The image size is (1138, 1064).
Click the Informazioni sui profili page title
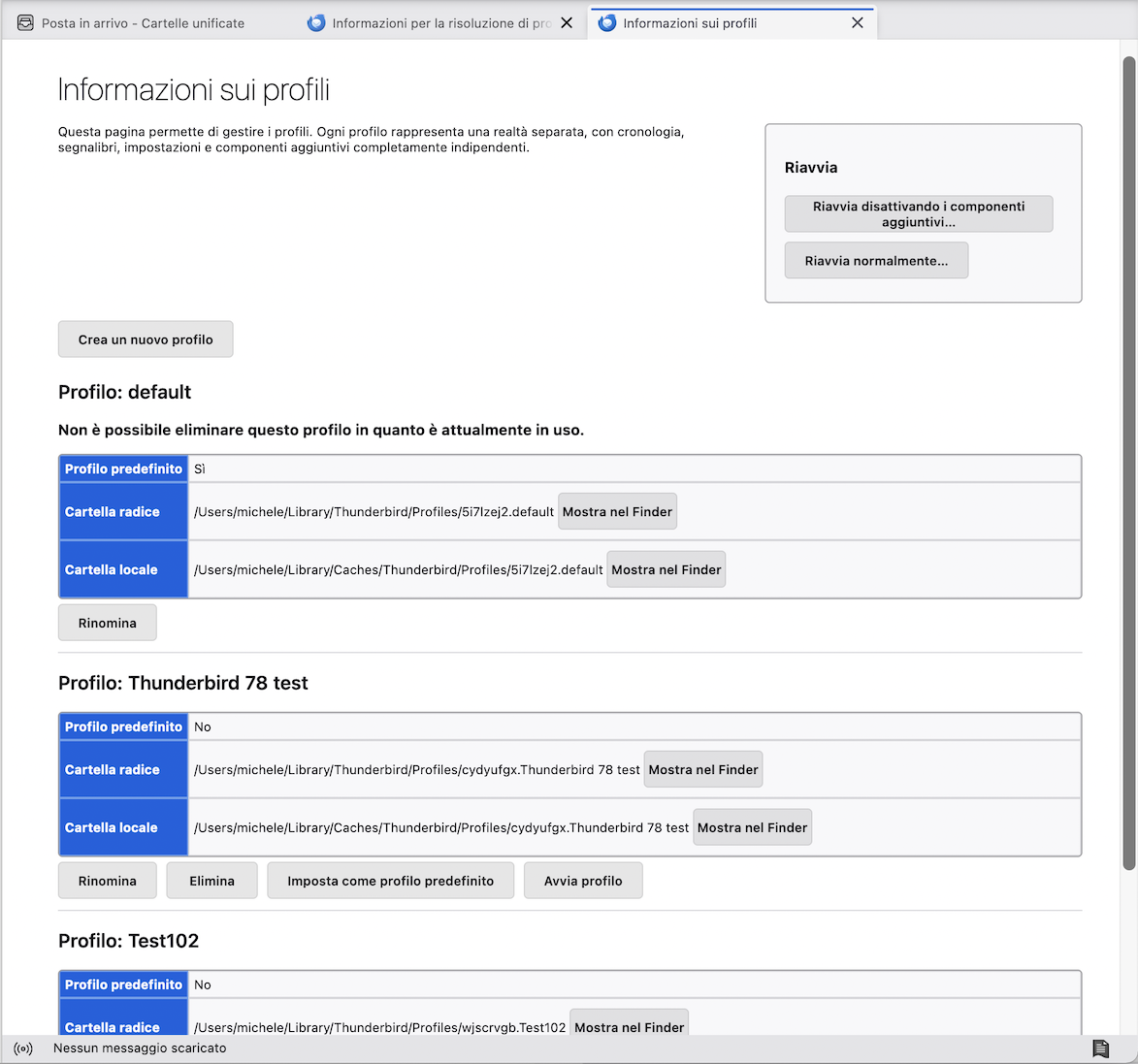194,90
